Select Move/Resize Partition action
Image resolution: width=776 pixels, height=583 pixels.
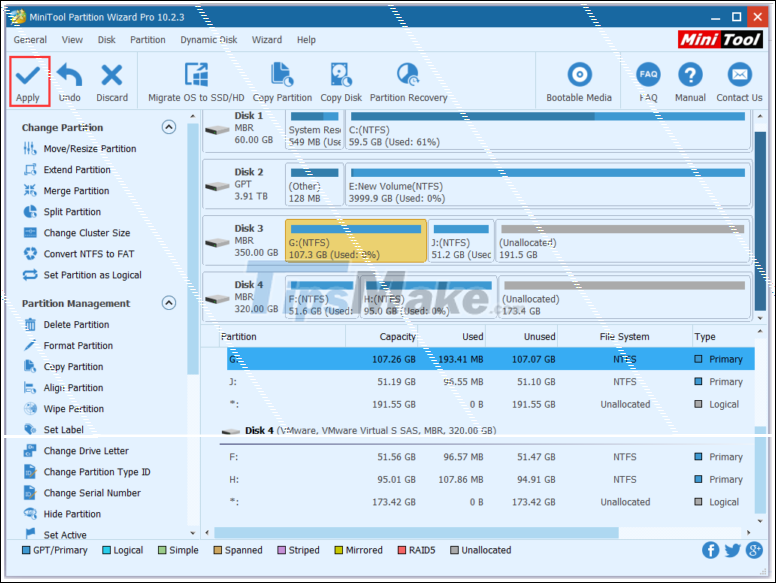coord(80,148)
